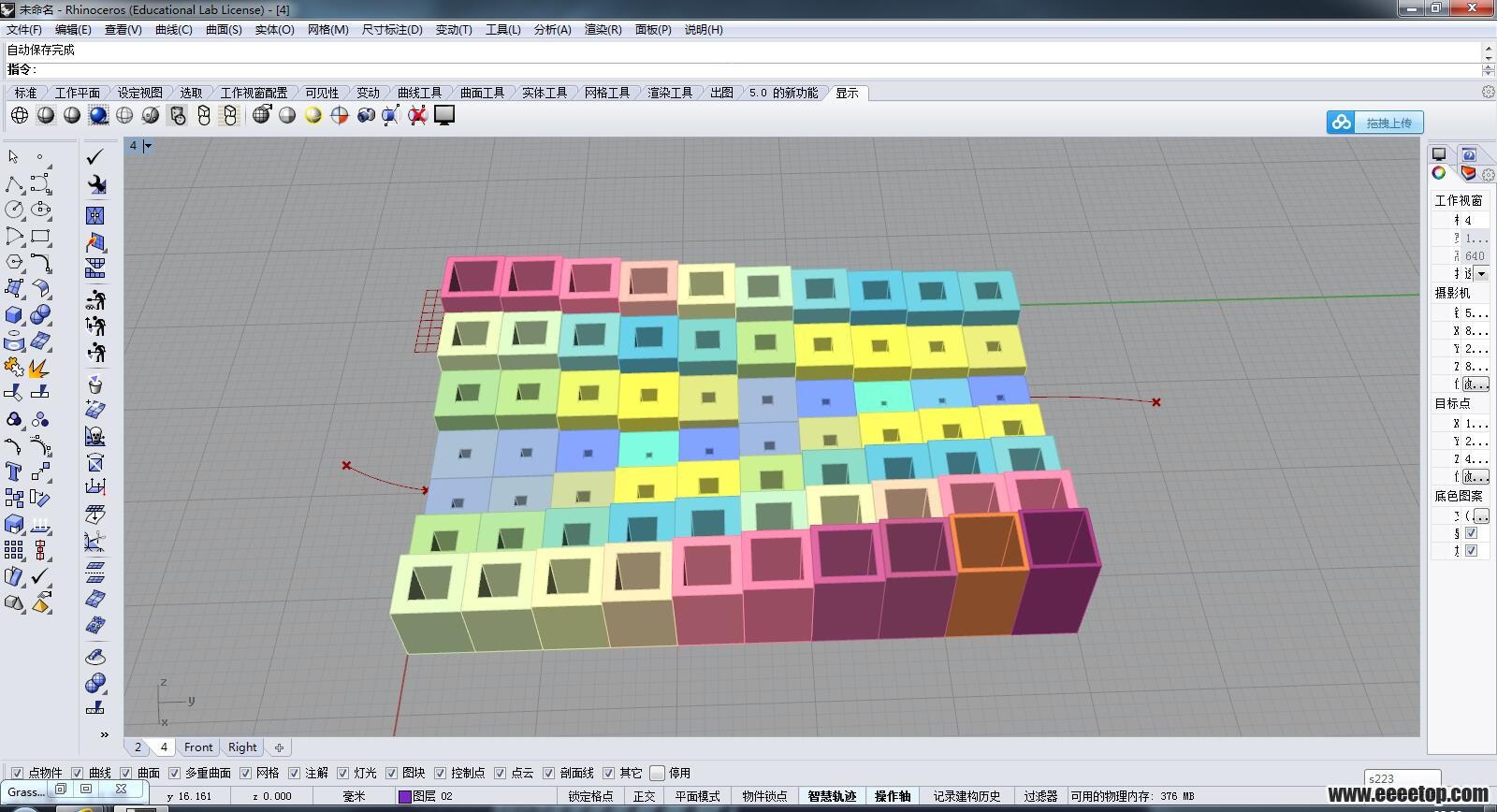Click the explode tool

click(x=40, y=367)
